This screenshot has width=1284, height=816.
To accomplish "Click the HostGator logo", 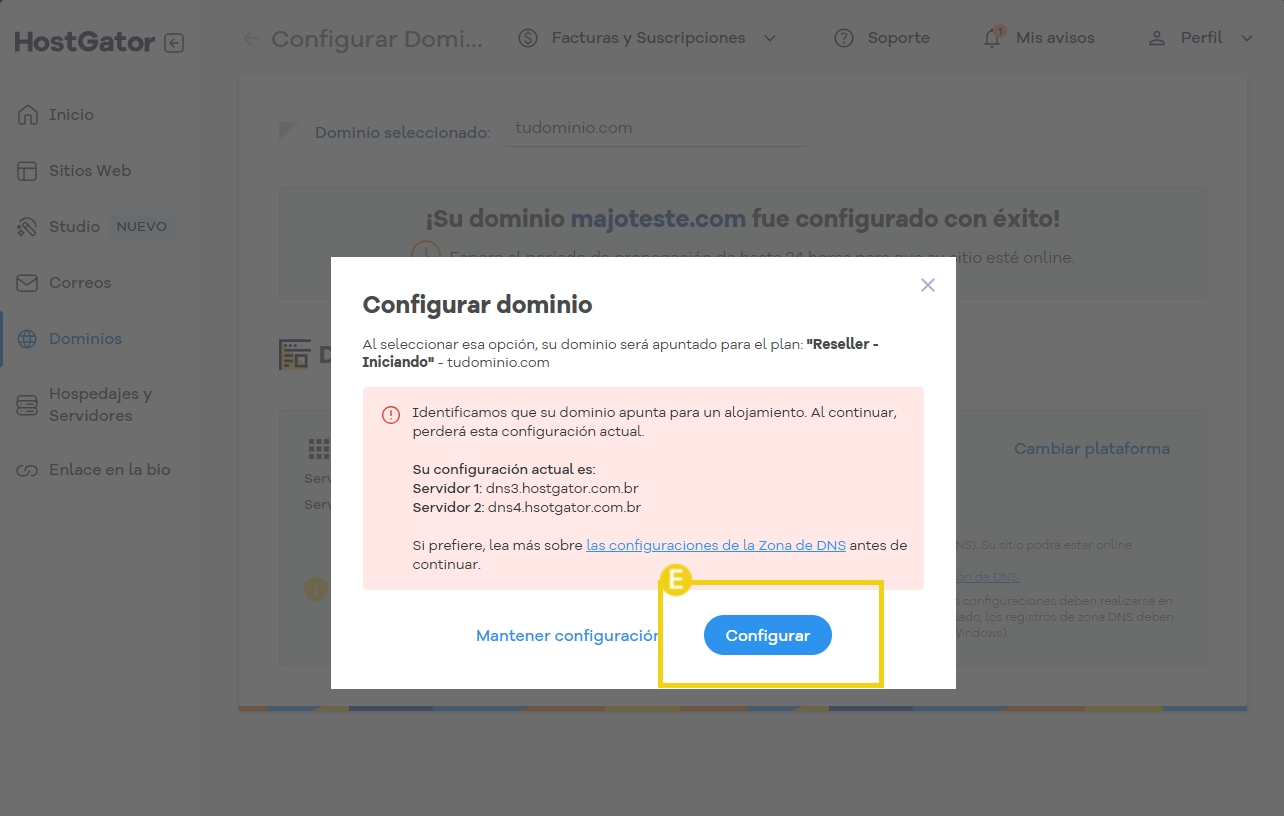I will (x=85, y=42).
